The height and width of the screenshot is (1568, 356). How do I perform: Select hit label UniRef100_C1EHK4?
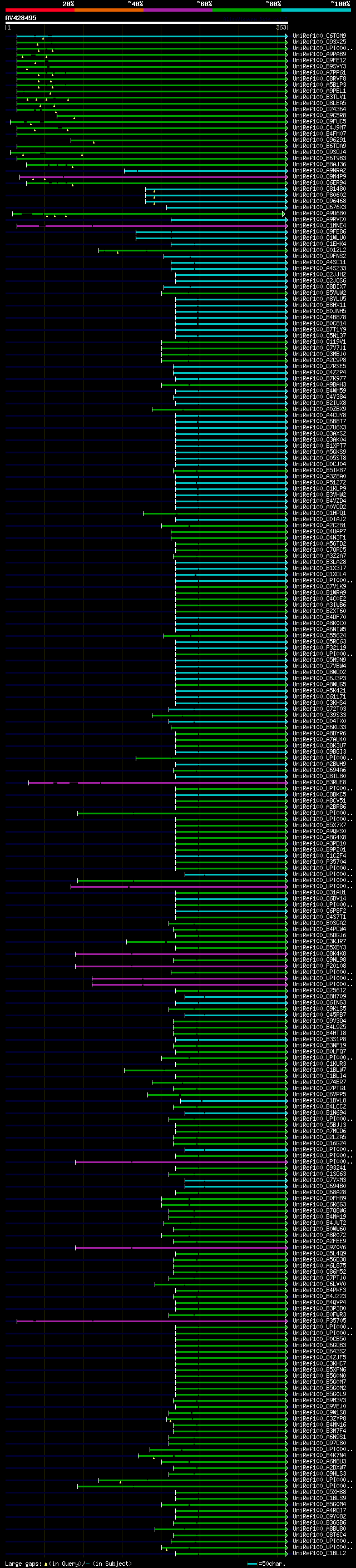click(319, 244)
